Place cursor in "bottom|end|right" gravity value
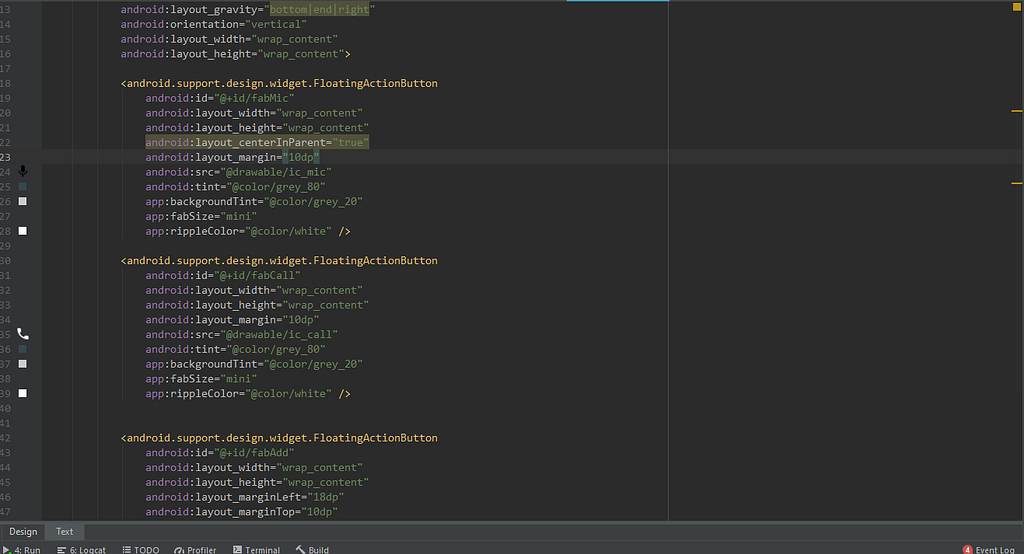 click(x=319, y=10)
